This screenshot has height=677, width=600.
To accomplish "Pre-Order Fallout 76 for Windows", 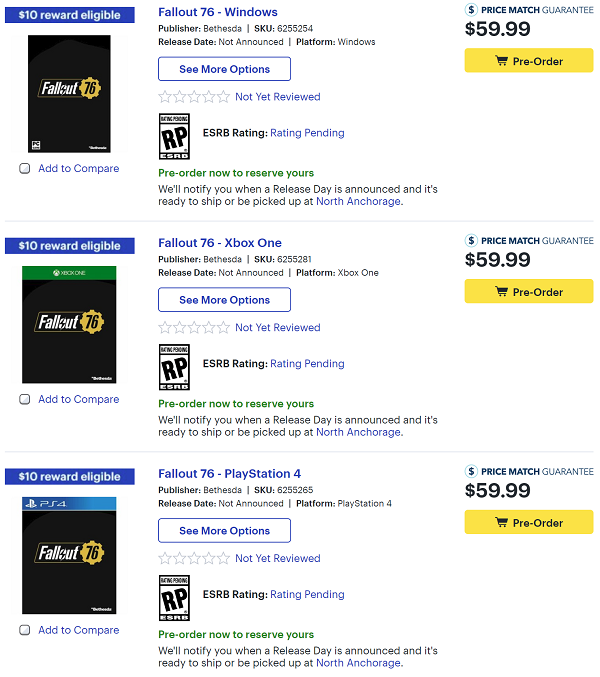I will [x=529, y=61].
